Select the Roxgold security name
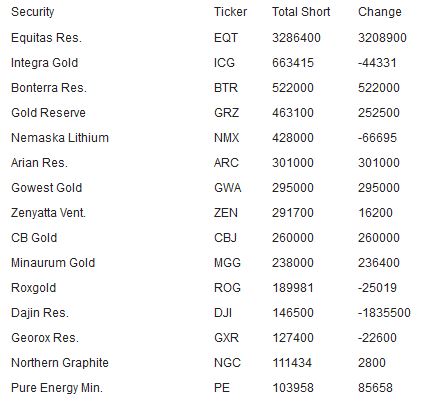Screen dimensions: 421x407 33,288
